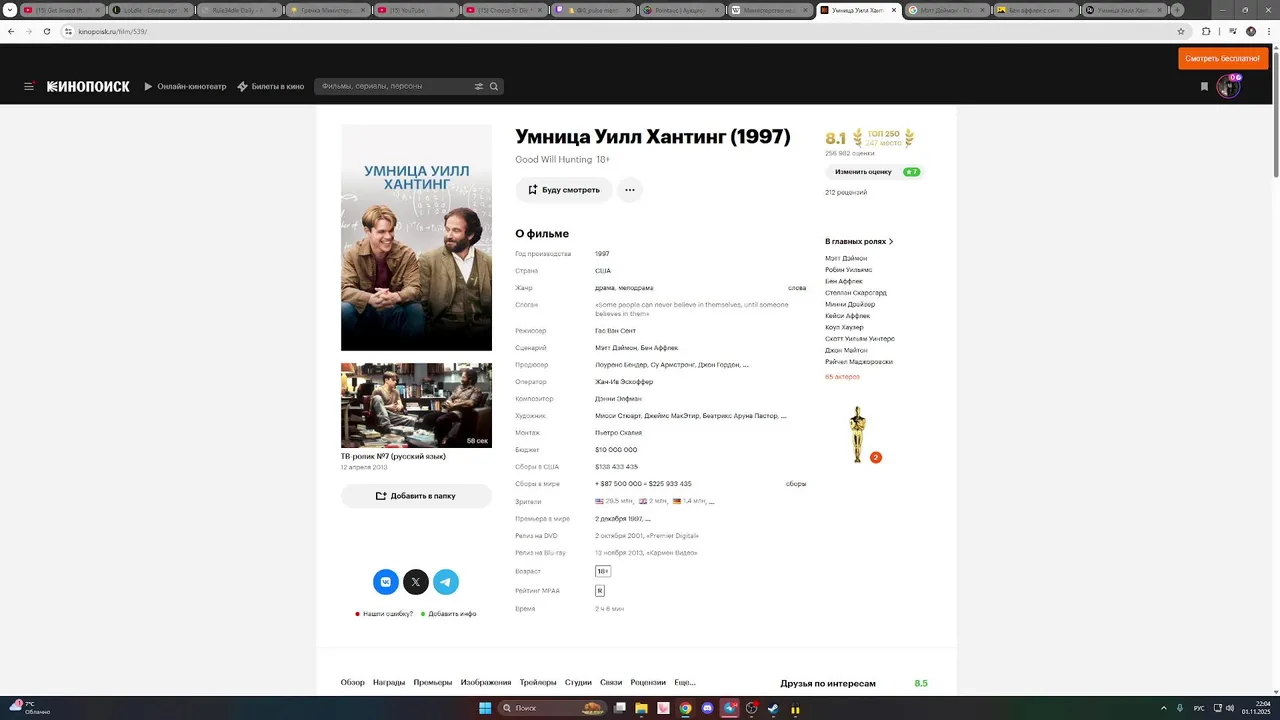Open Билеты в кино section

pyautogui.click(x=271, y=86)
